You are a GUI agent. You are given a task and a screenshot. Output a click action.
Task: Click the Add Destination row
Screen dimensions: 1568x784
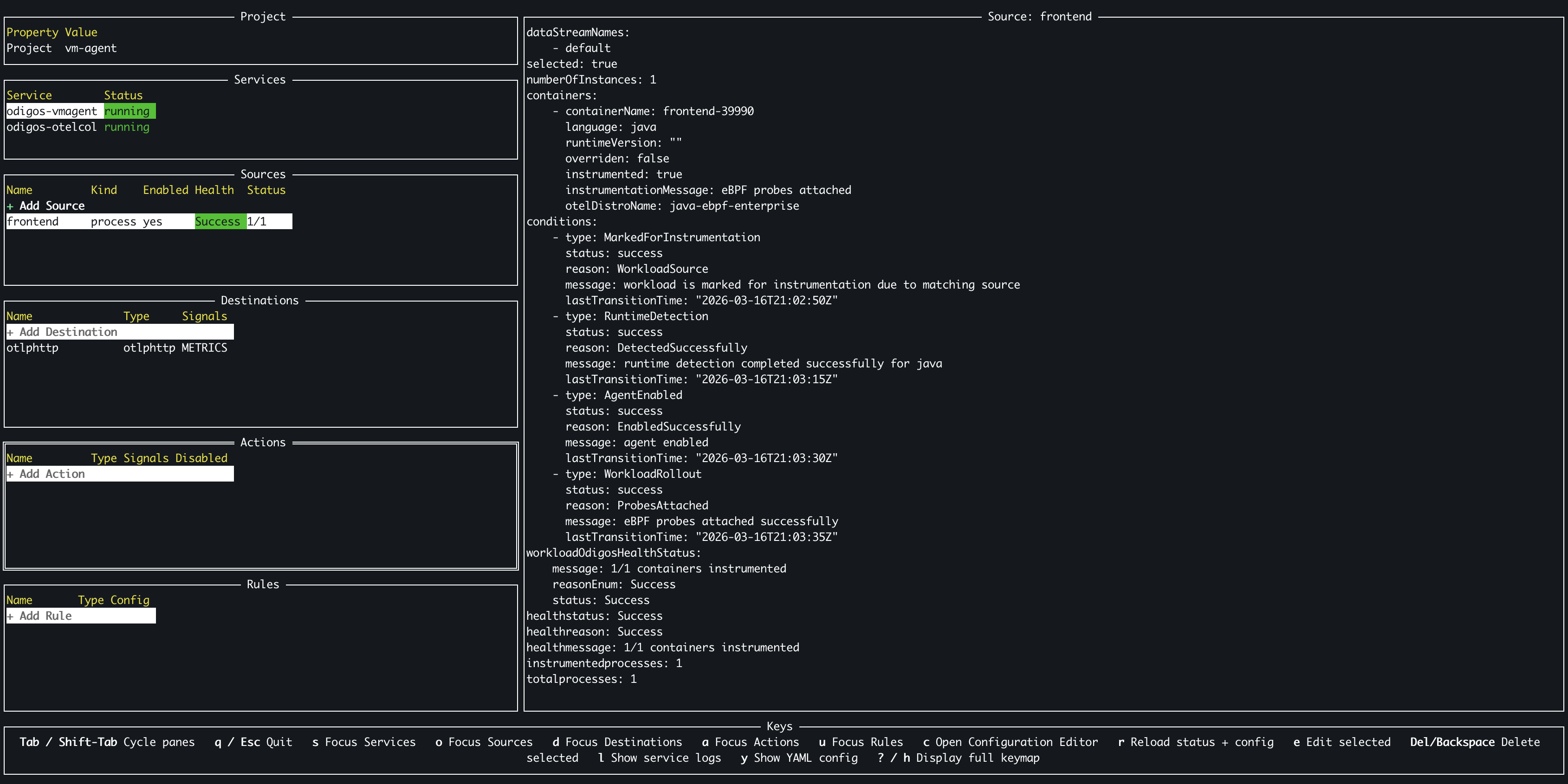coord(68,332)
